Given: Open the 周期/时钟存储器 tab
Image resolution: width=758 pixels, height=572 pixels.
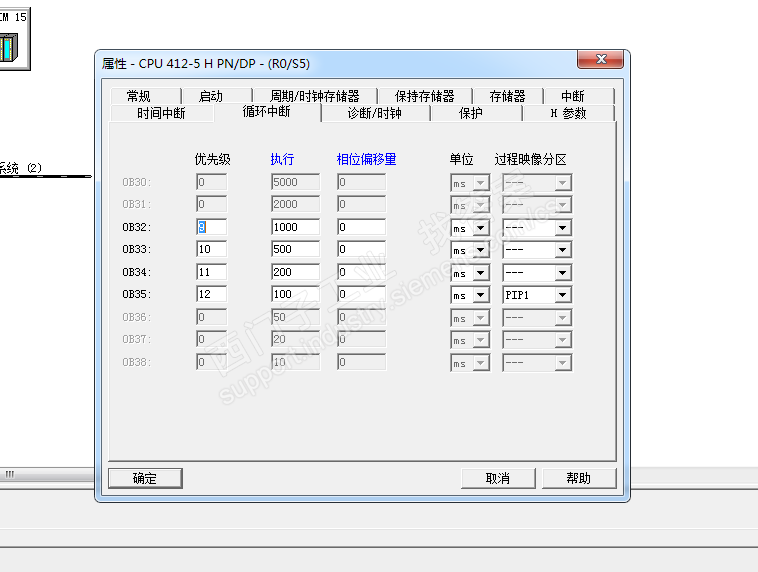Looking at the screenshot, I should (315, 96).
